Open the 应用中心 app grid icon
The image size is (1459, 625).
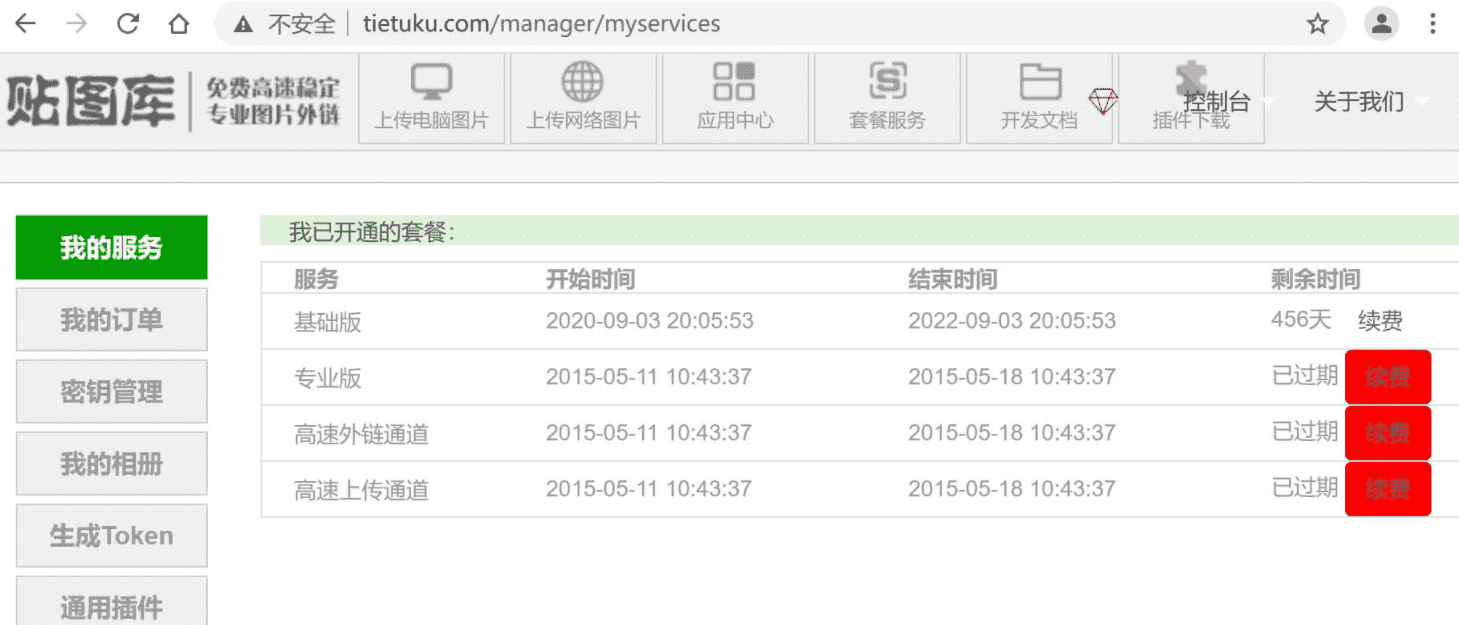point(734,82)
